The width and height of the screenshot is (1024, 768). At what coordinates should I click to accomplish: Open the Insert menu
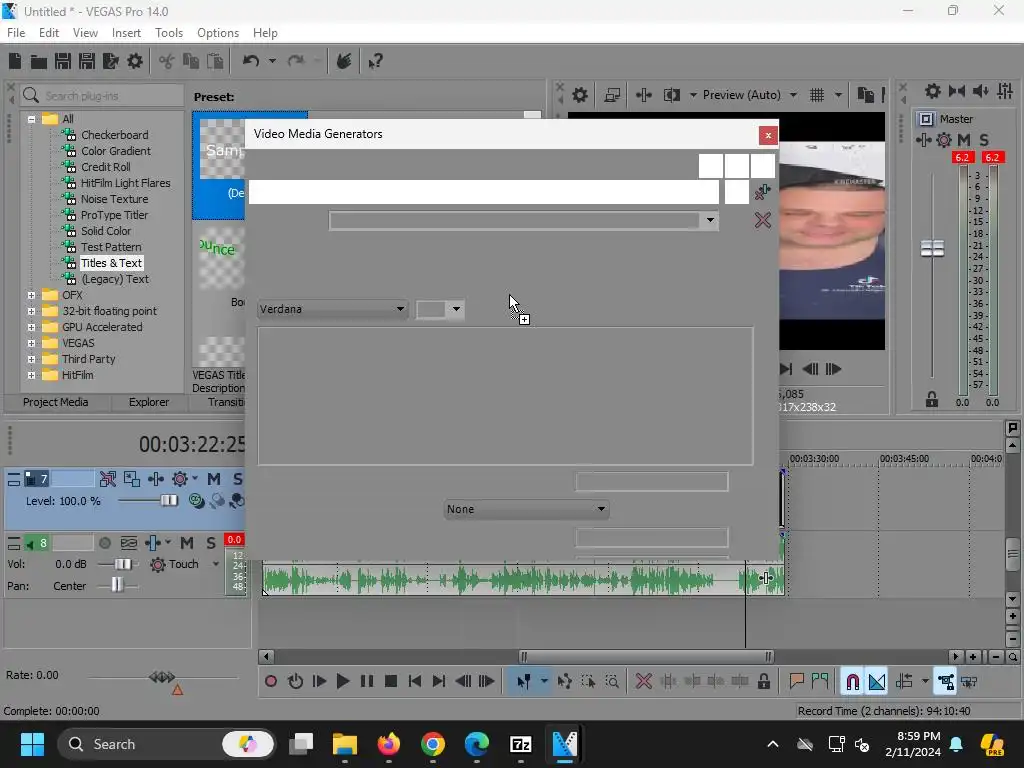tap(126, 33)
